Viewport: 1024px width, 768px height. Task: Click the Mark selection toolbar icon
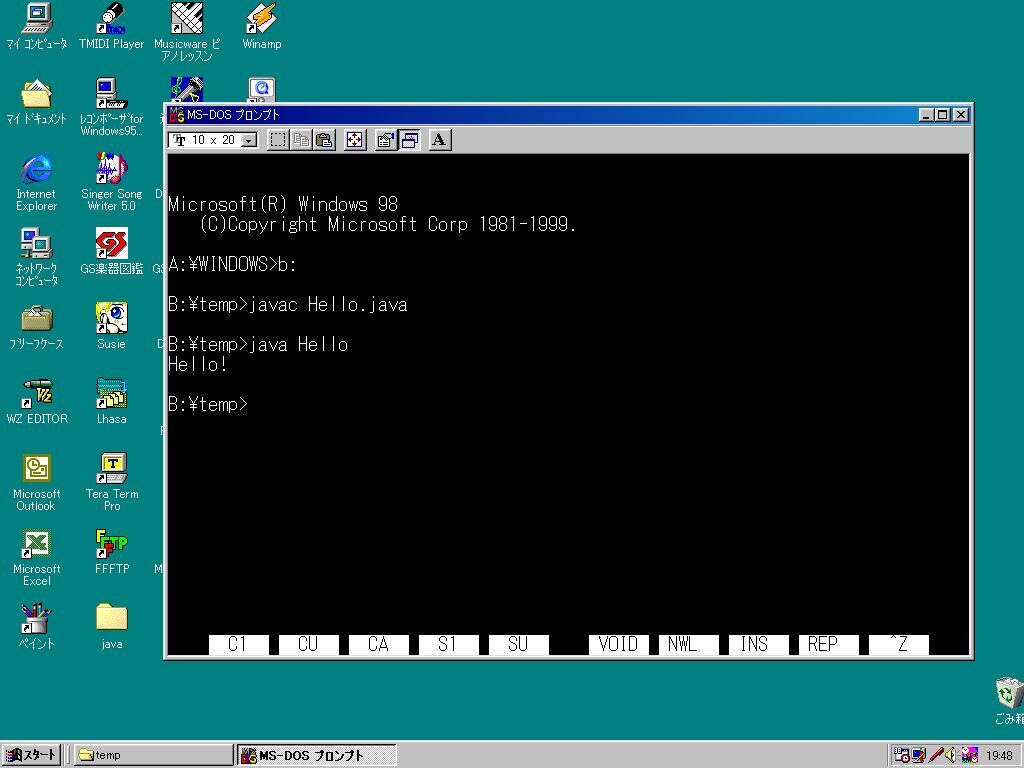[x=278, y=140]
